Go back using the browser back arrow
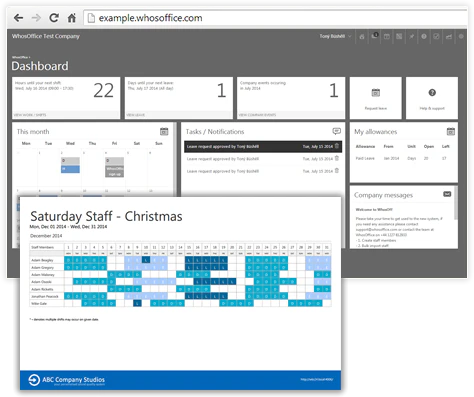This screenshot has height=397, width=474. (x=18, y=18)
